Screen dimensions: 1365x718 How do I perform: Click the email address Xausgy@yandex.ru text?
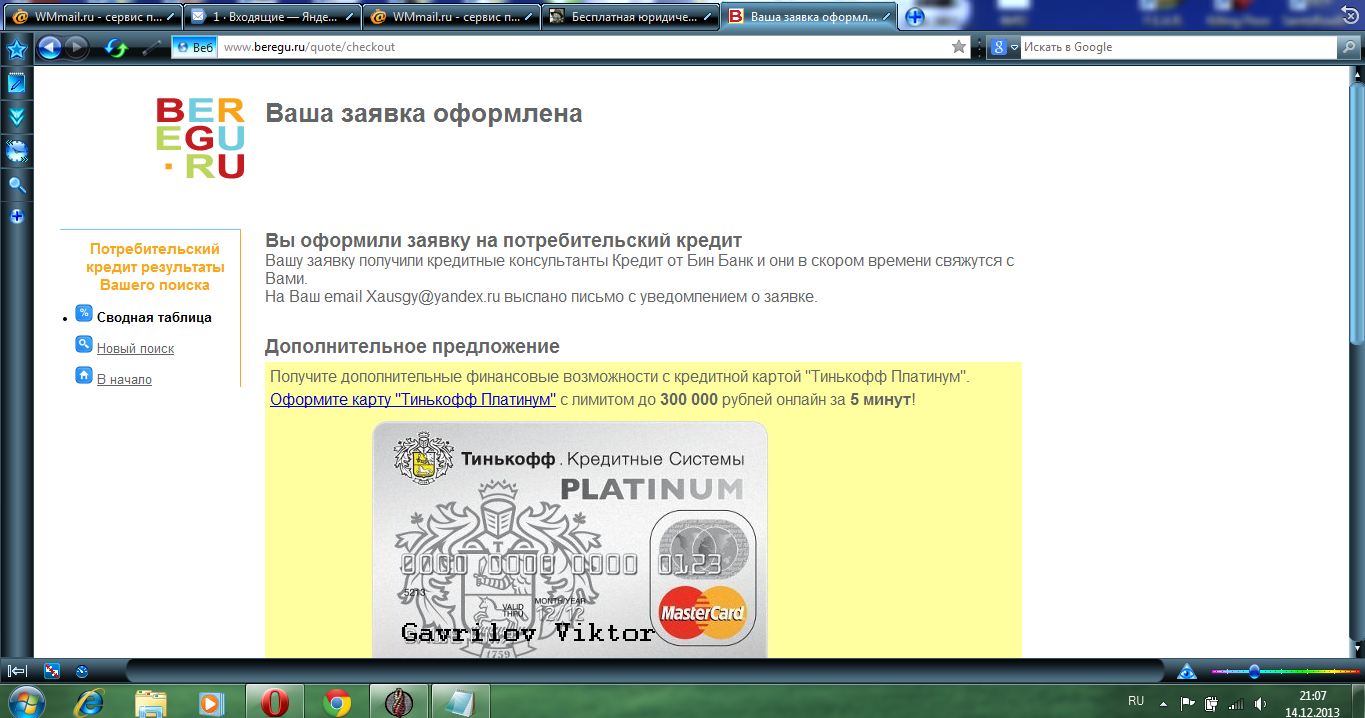[x=433, y=296]
